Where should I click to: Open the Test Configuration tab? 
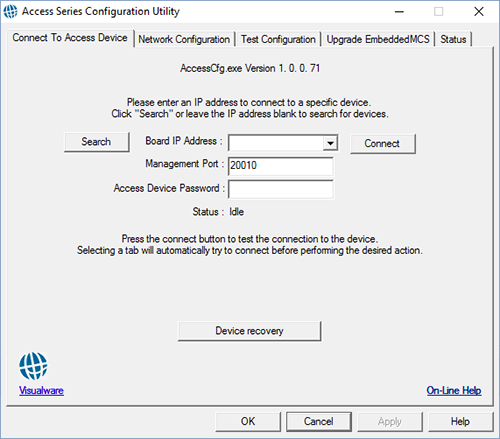[278, 39]
